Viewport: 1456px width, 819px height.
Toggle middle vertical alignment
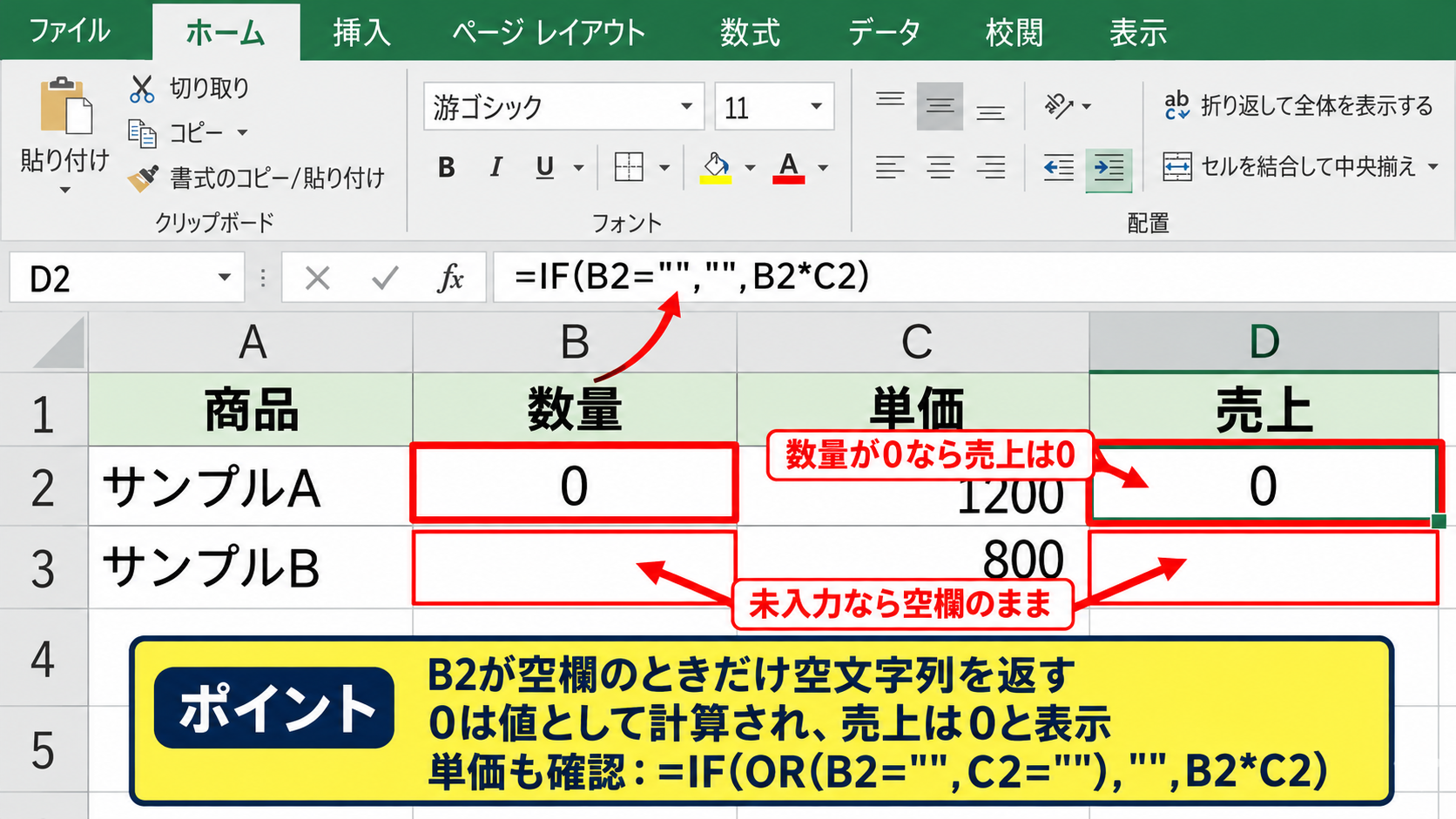point(940,106)
